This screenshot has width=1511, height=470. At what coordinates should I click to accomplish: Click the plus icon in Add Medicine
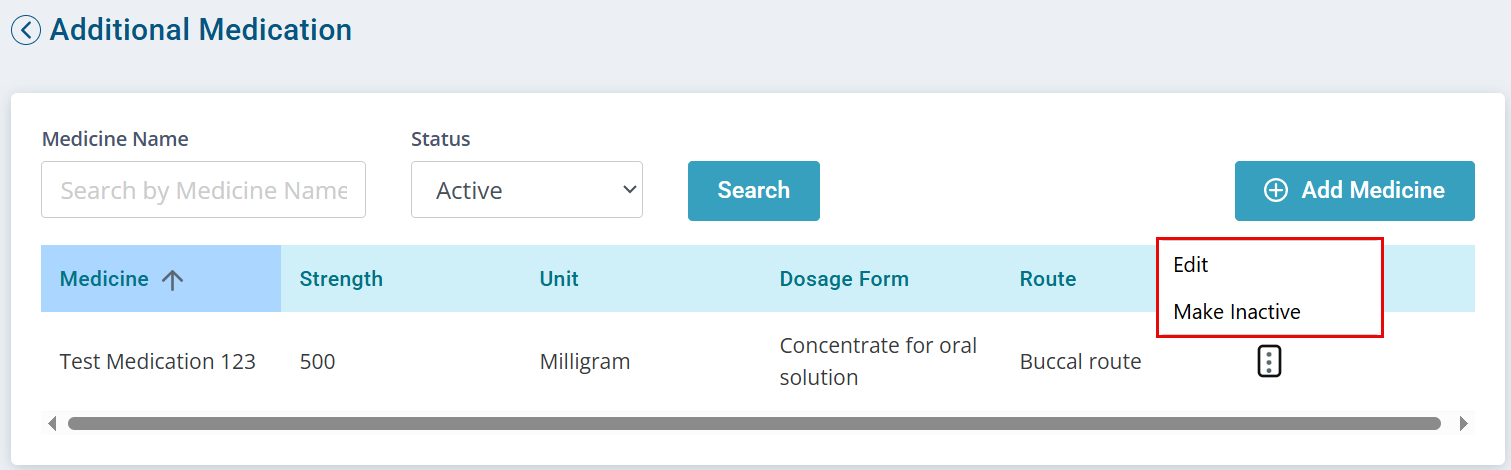pyautogui.click(x=1276, y=190)
